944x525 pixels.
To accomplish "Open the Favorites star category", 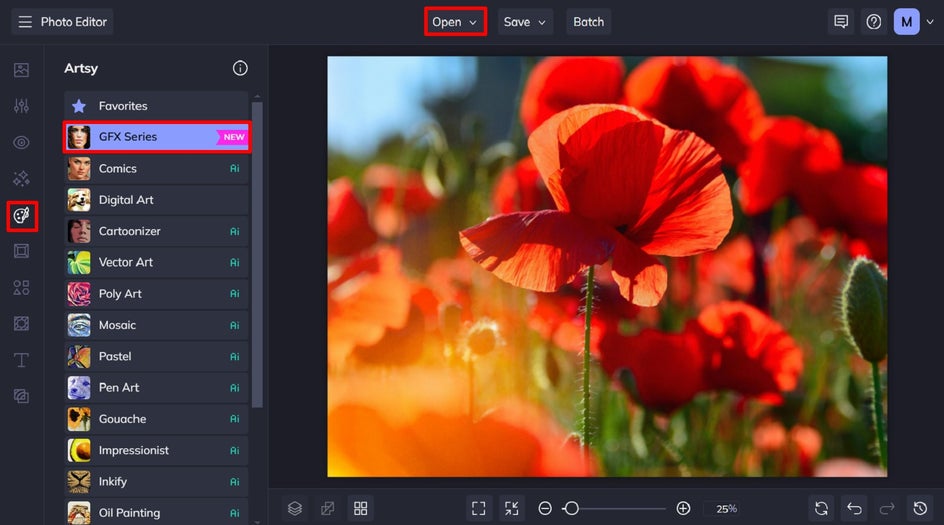I will 157,106.
